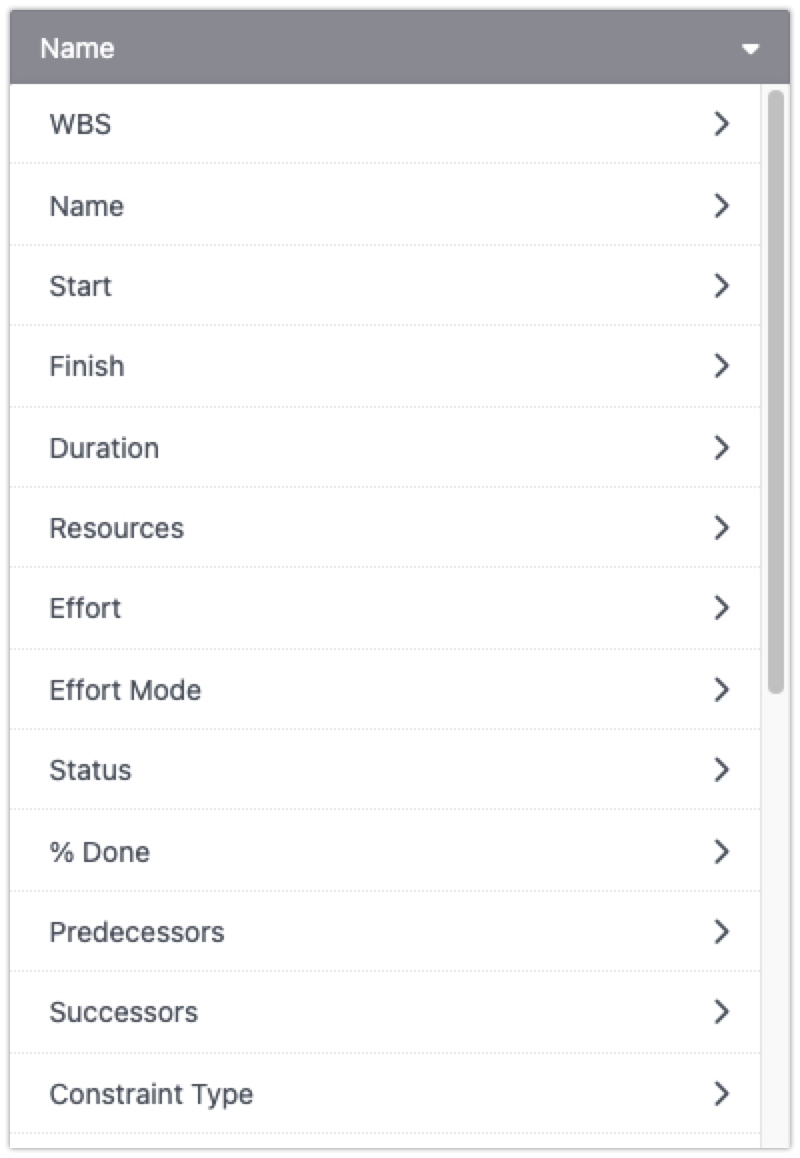The image size is (800, 1158).
Task: Expand the Successors field options
Action: point(722,1012)
